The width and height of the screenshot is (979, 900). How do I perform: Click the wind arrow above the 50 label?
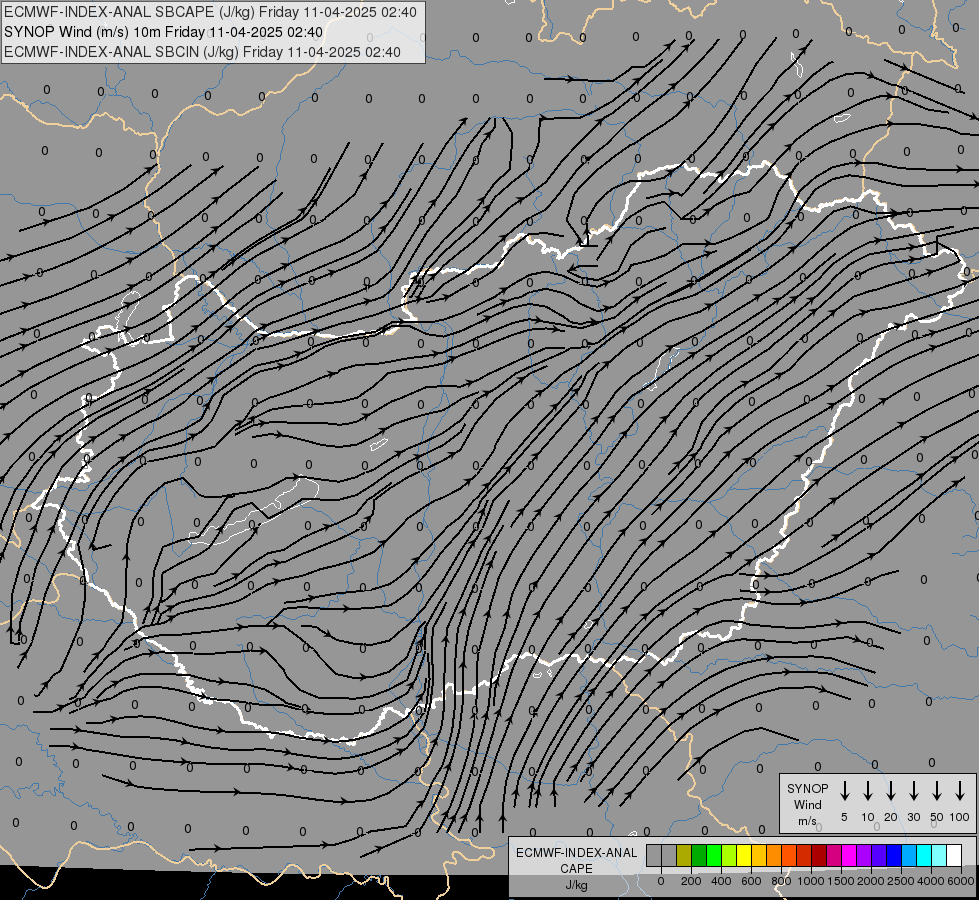[x=937, y=791]
